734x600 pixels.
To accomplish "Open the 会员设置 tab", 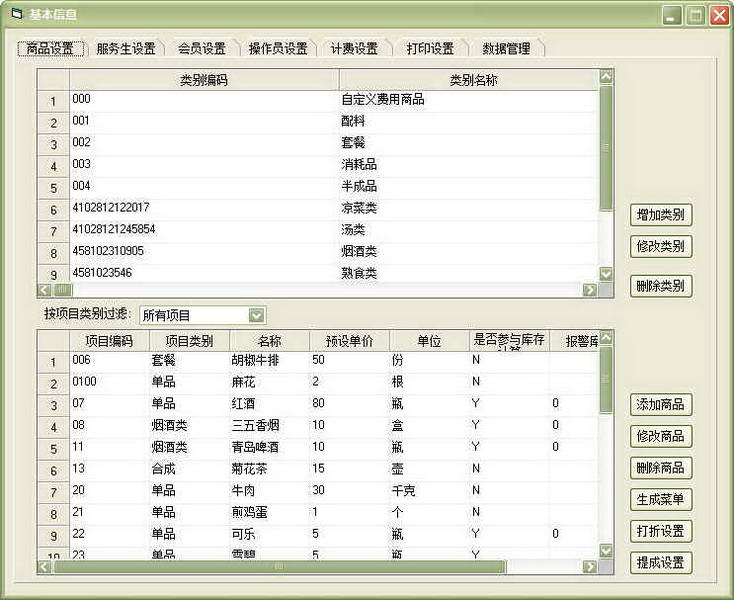I will pyautogui.click(x=201, y=48).
